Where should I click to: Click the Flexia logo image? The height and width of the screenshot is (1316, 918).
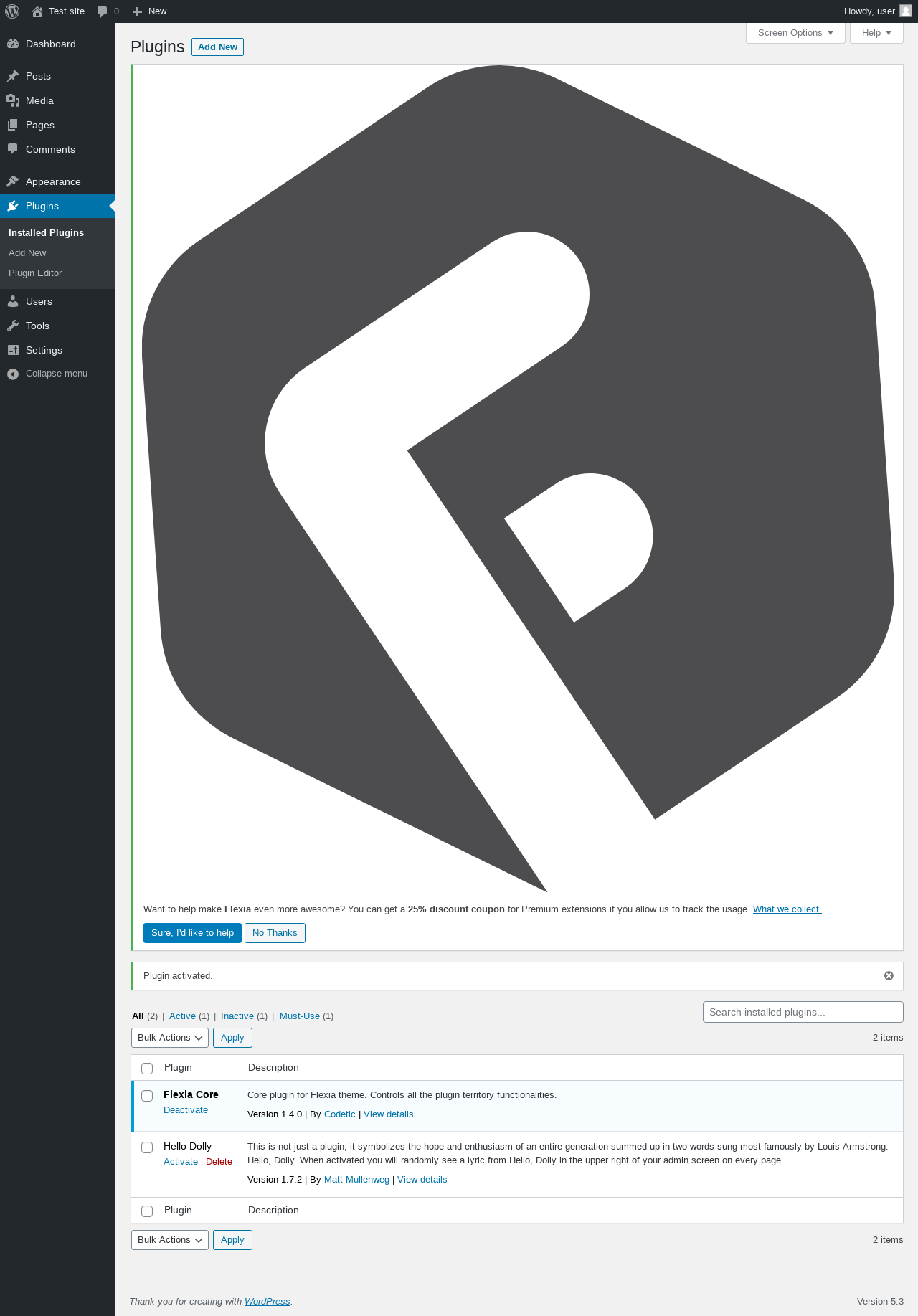(518, 478)
